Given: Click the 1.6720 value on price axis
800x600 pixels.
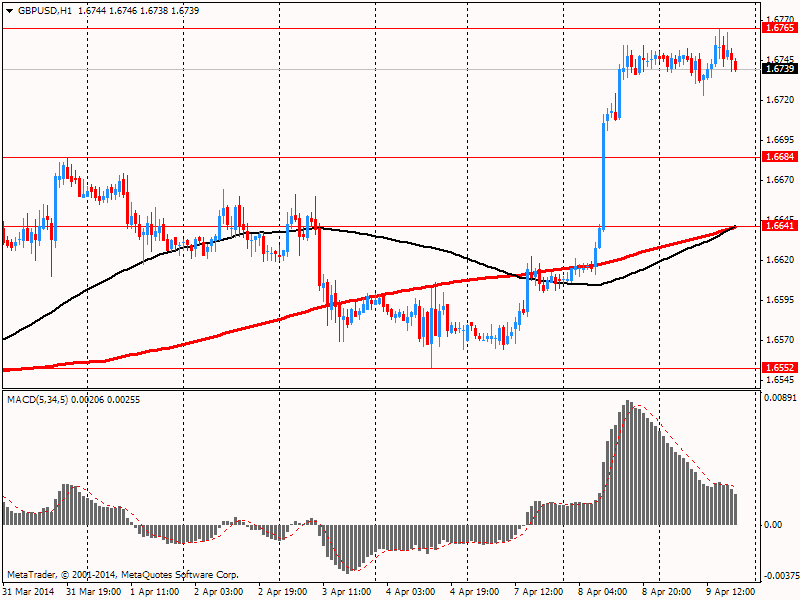Looking at the screenshot, I should click(781, 100).
